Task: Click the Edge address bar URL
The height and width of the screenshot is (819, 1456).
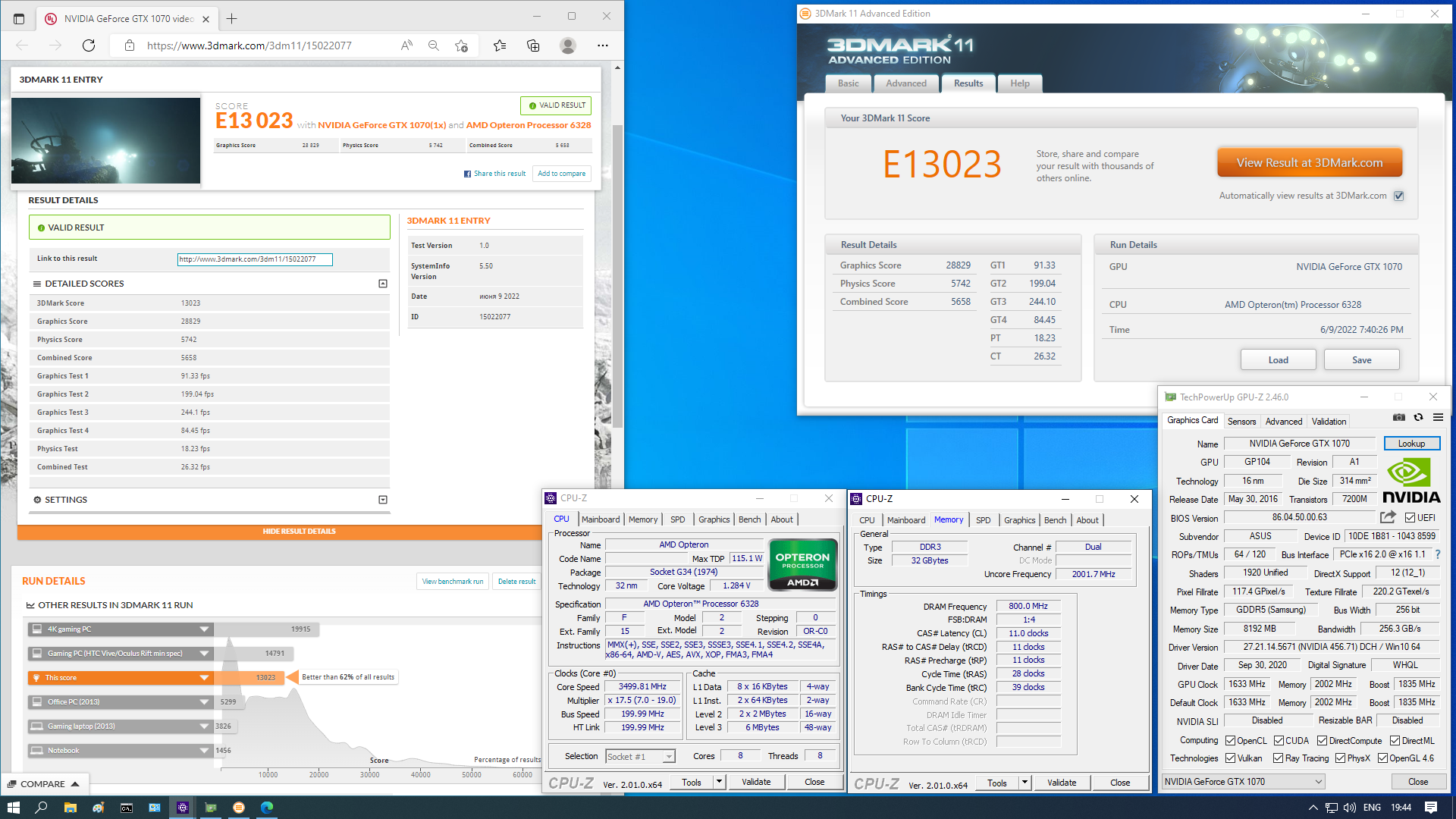Action: coord(249,45)
